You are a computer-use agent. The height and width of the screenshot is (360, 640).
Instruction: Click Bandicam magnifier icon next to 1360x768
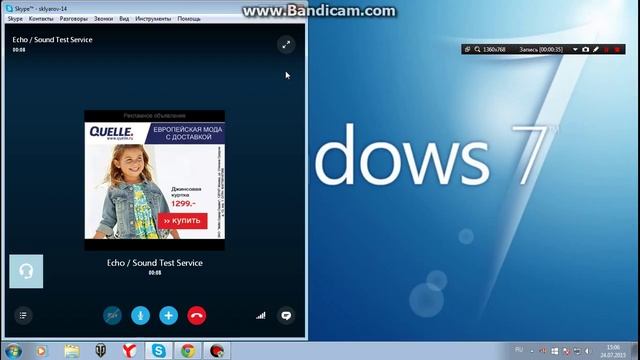[477, 49]
